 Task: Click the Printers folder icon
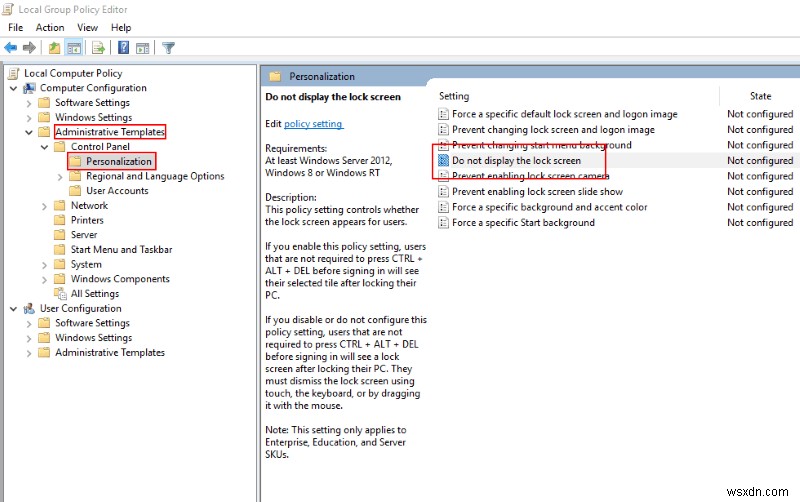60,220
